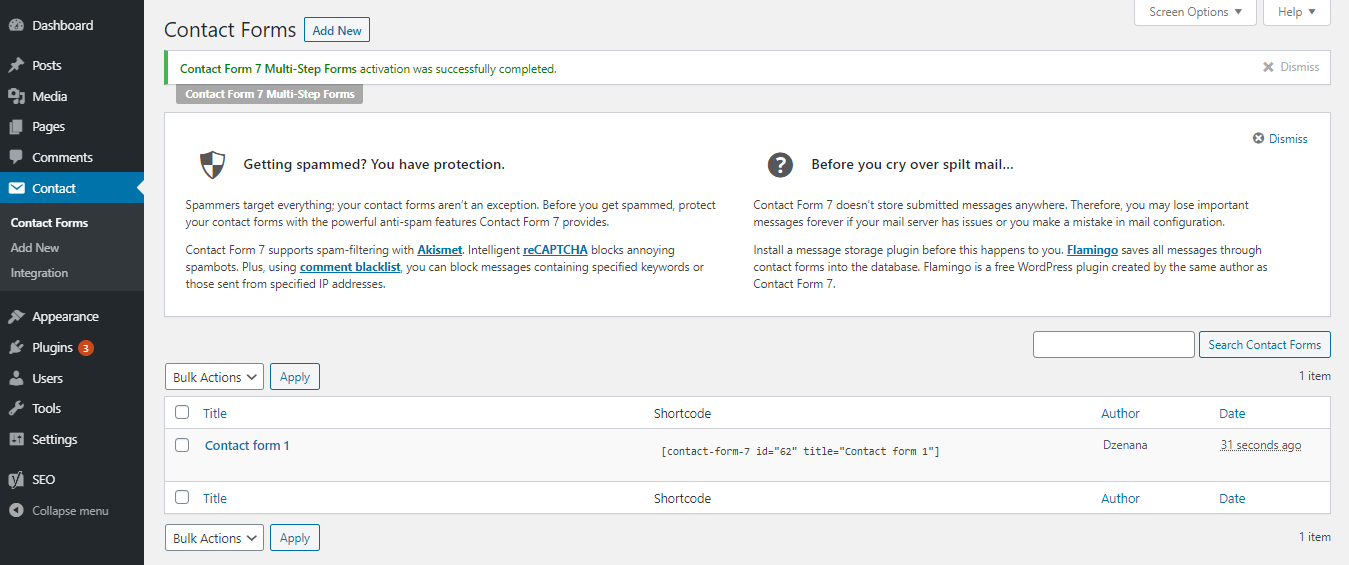Click the Users person icon
The width and height of the screenshot is (1349, 565).
(x=16, y=379)
